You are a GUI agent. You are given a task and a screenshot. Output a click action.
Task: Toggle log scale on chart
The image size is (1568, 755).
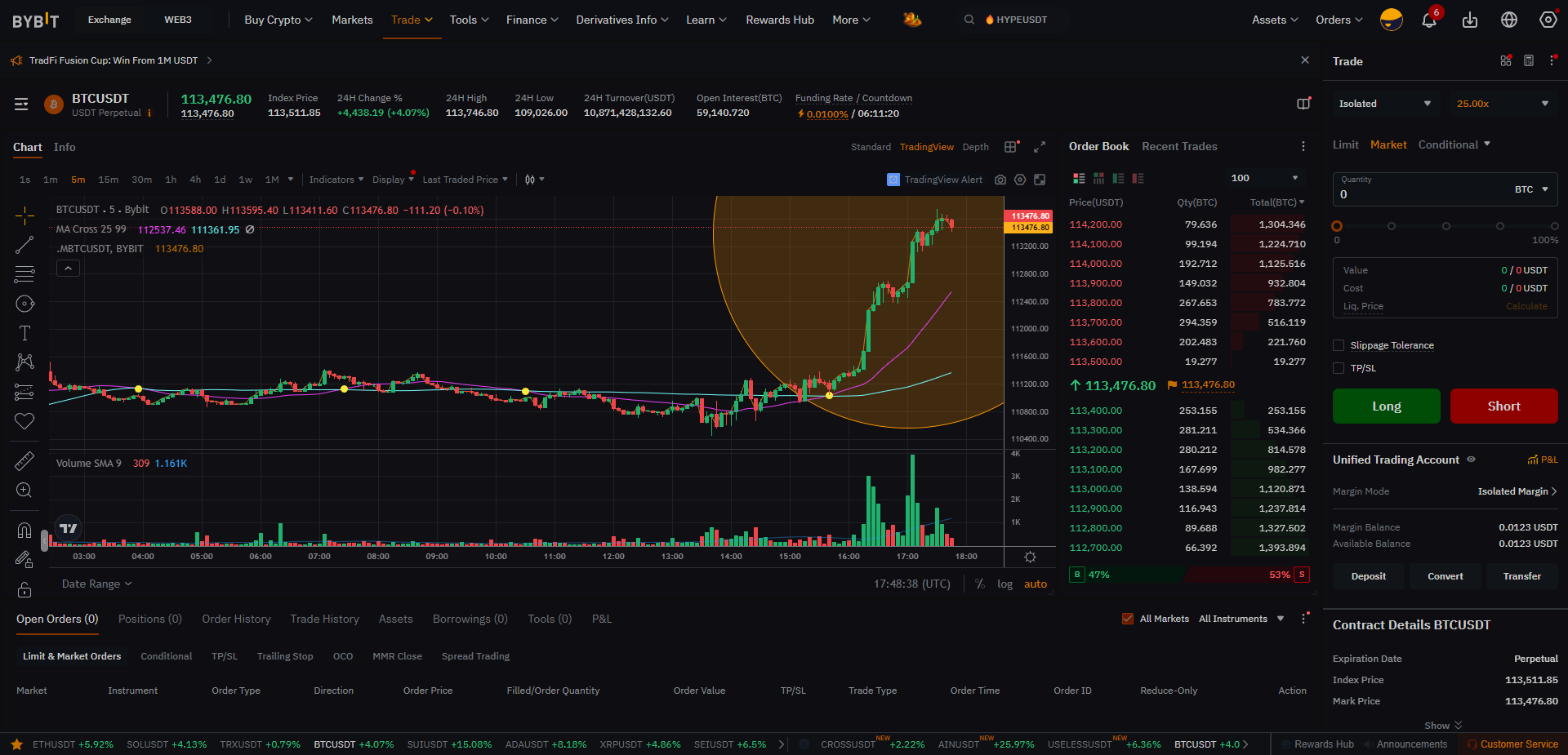tap(1004, 584)
